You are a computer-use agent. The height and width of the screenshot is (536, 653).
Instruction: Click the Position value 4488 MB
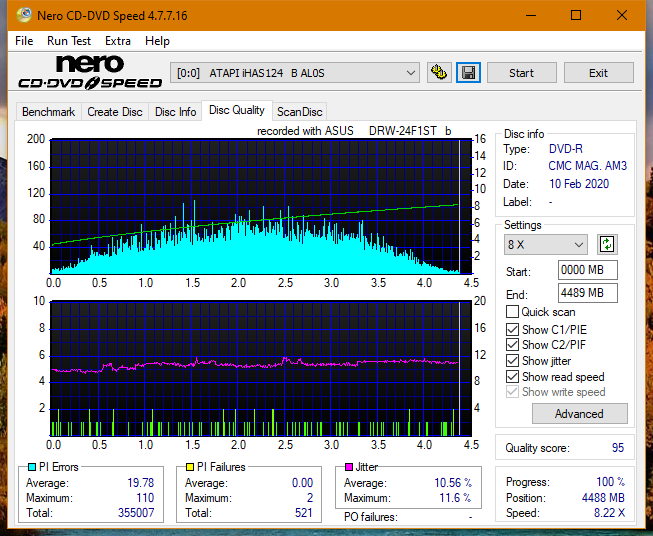coord(603,498)
